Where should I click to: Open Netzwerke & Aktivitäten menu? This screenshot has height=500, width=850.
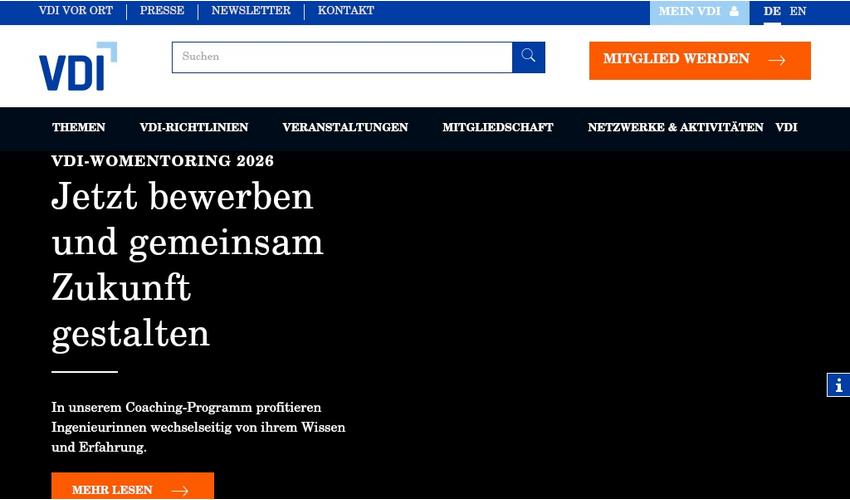click(675, 127)
